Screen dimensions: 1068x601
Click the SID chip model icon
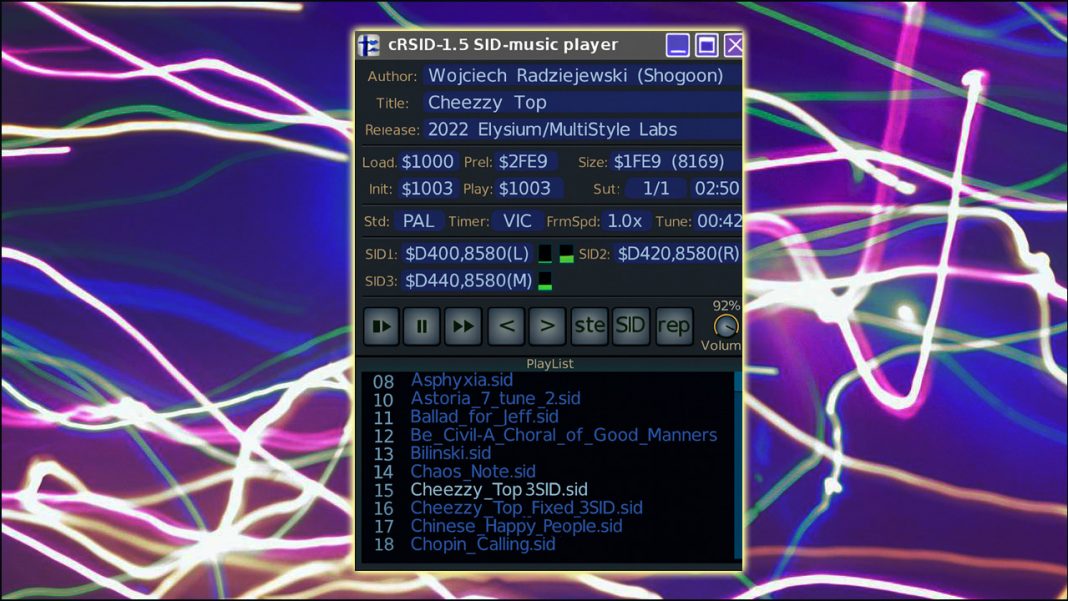point(629,326)
